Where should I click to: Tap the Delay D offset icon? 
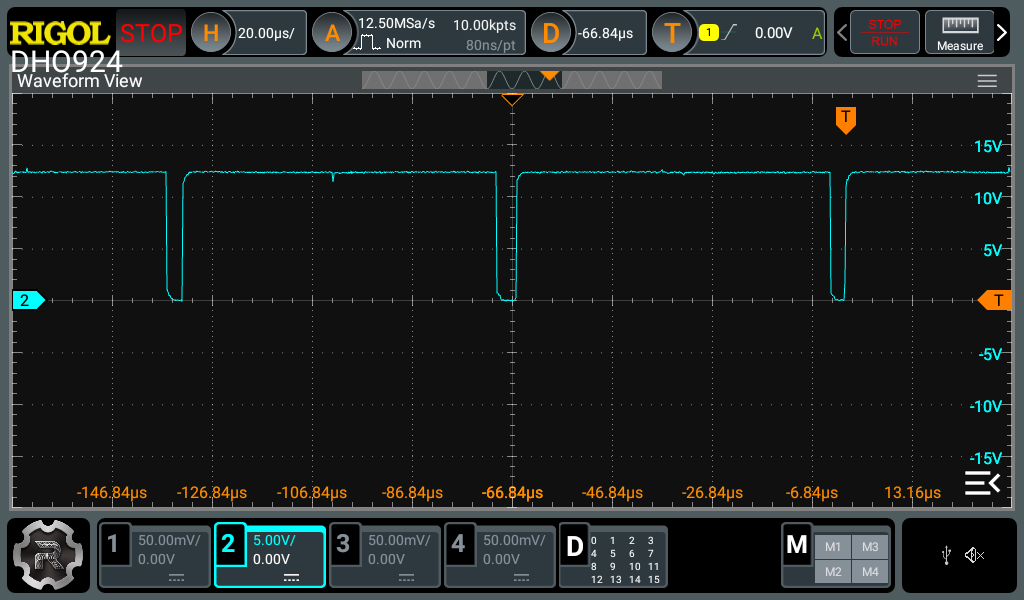[550, 33]
